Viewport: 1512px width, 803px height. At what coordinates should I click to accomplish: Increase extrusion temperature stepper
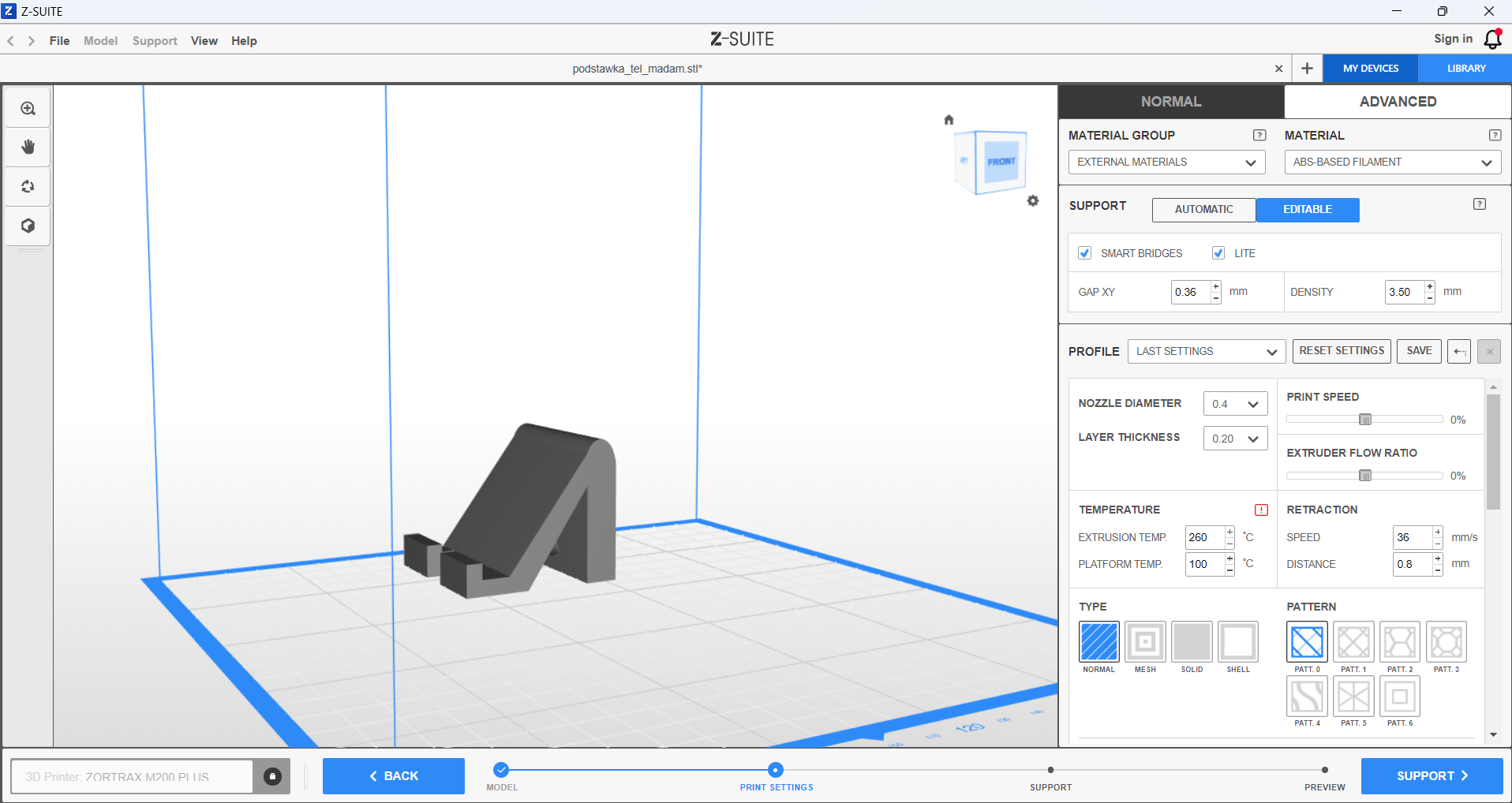pyautogui.click(x=1229, y=532)
